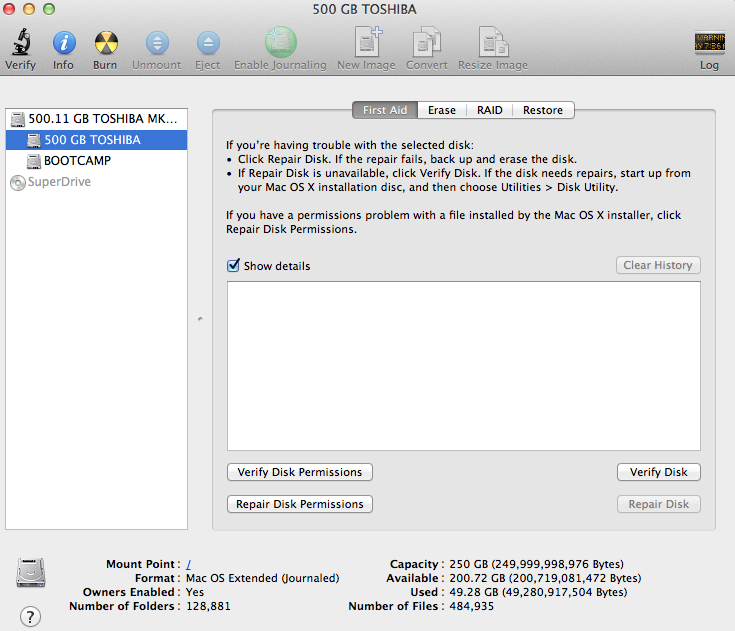
Task: Click Format value Mac OS Extended (Journaled)
Action: point(262,578)
